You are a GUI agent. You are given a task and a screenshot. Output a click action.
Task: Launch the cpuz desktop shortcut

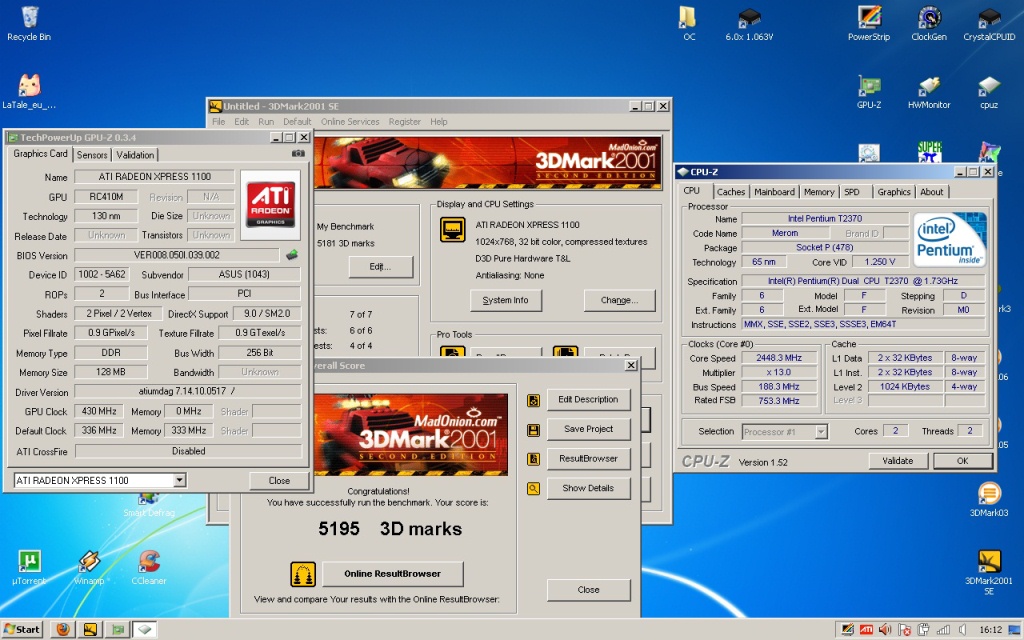point(989,91)
